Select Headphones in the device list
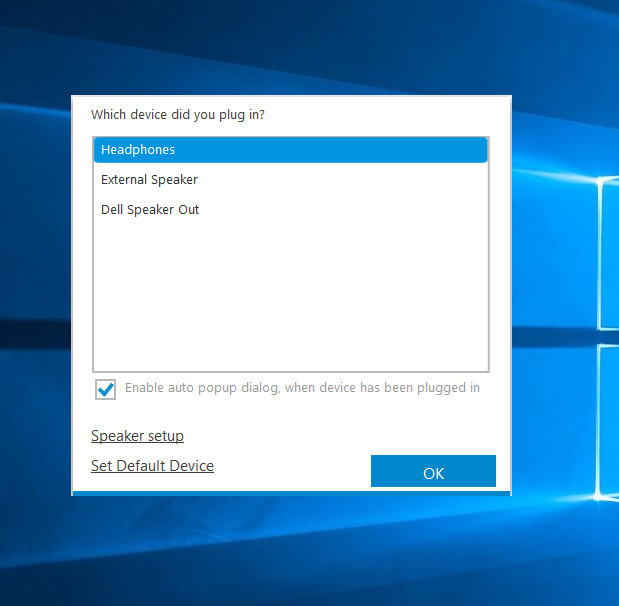 pos(291,150)
